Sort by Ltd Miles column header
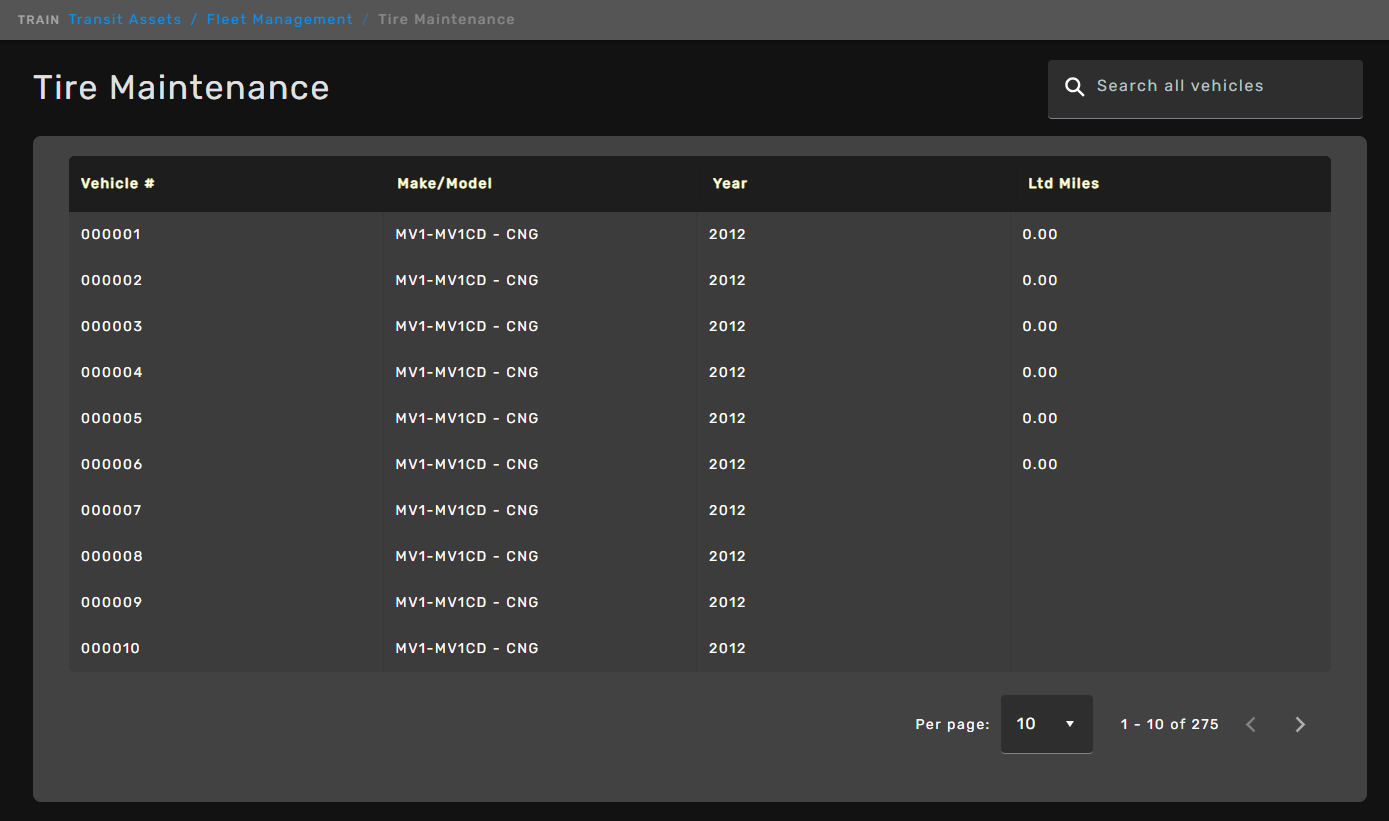The height and width of the screenshot is (821, 1389). click(1063, 184)
